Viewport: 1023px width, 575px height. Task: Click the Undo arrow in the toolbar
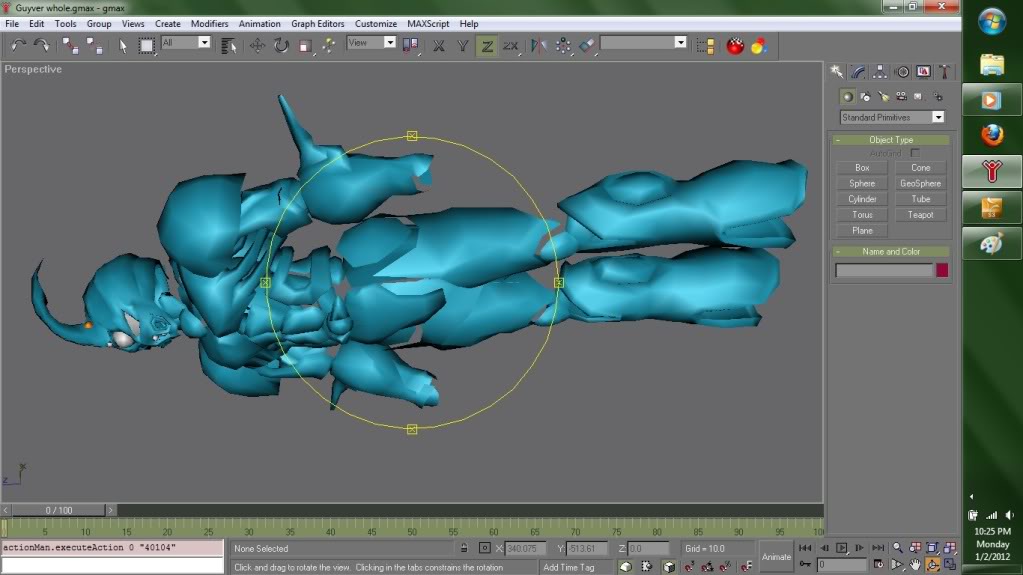[18, 45]
